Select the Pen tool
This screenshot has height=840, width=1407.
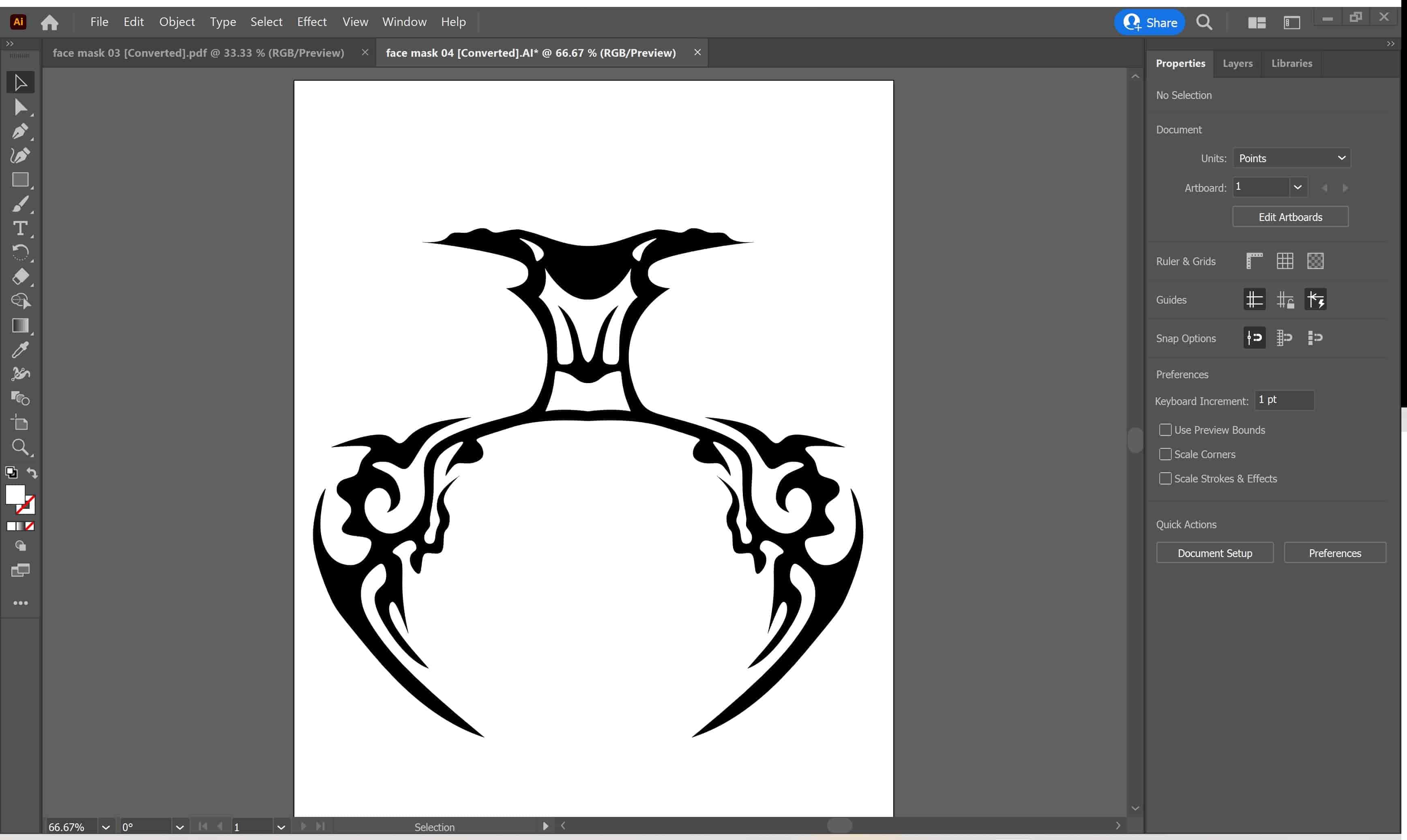click(x=20, y=131)
